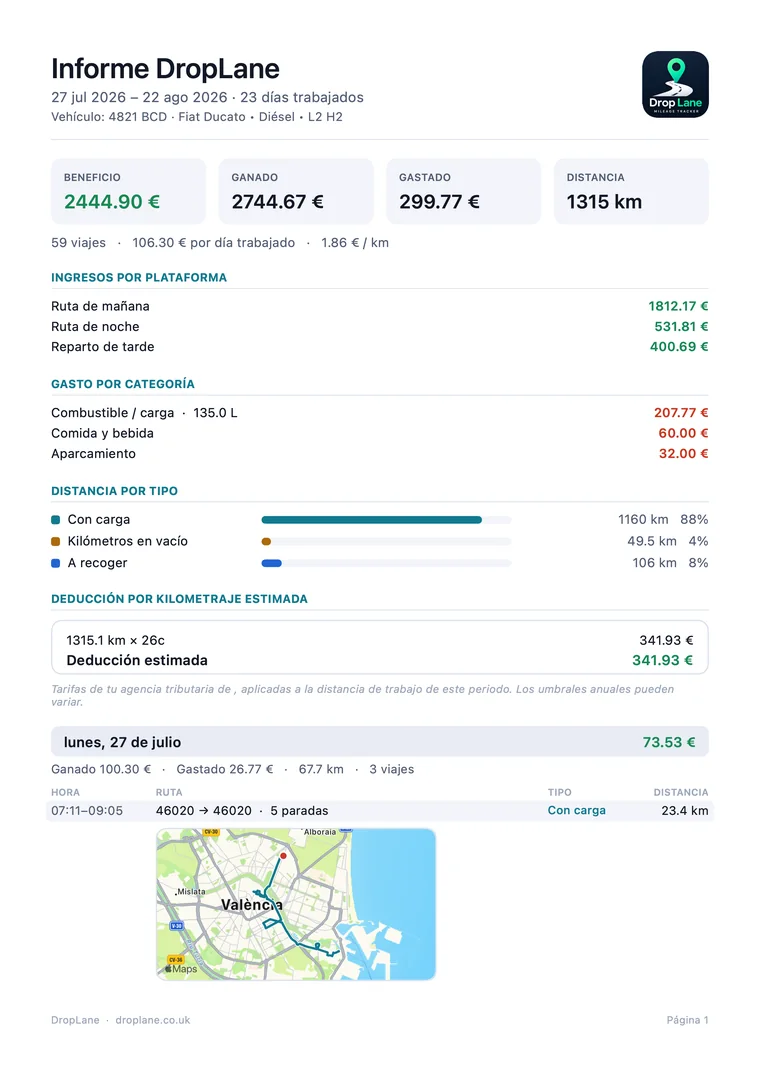760x1075 pixels.
Task: Click the 07:11–09:05 trip time
Action: click(x=87, y=811)
